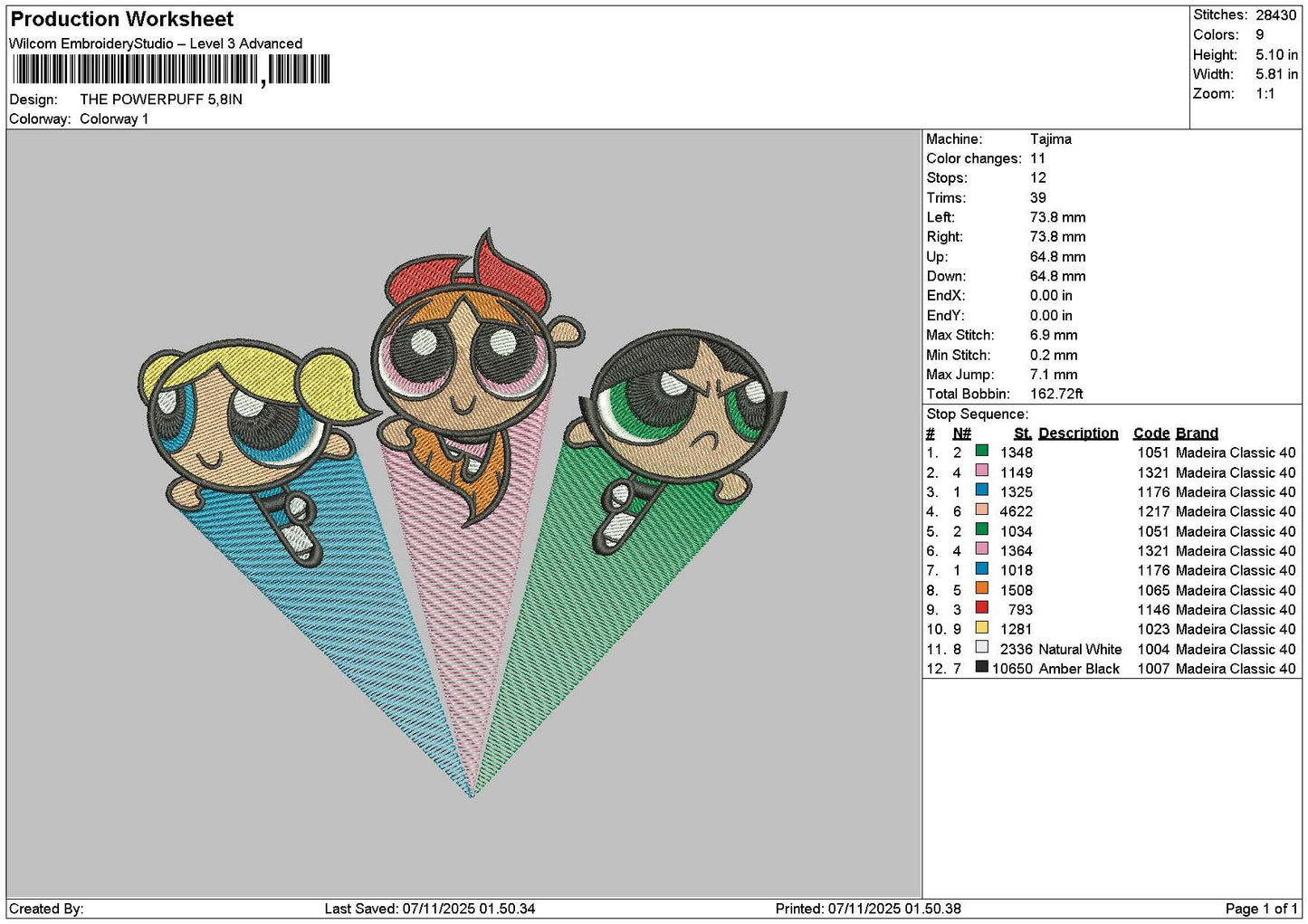
Task: Select the 'Code' column header
Action: point(1151,433)
